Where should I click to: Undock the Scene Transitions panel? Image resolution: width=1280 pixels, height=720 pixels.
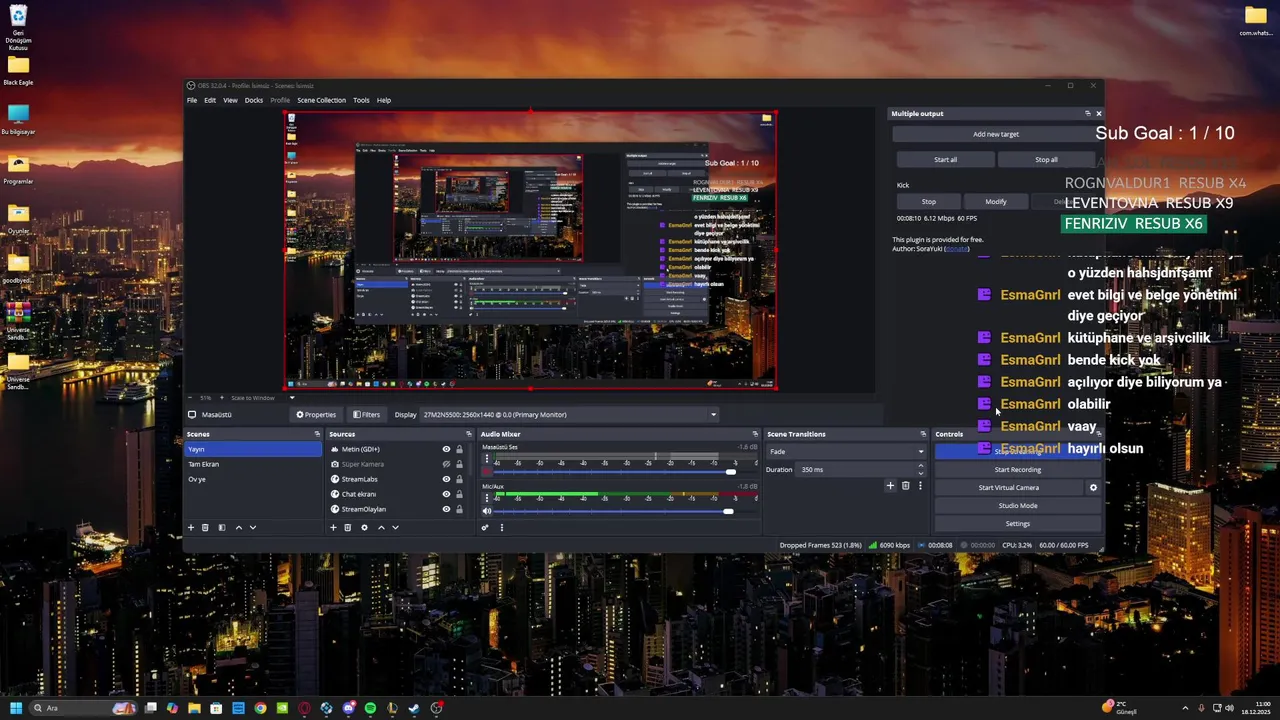923,434
